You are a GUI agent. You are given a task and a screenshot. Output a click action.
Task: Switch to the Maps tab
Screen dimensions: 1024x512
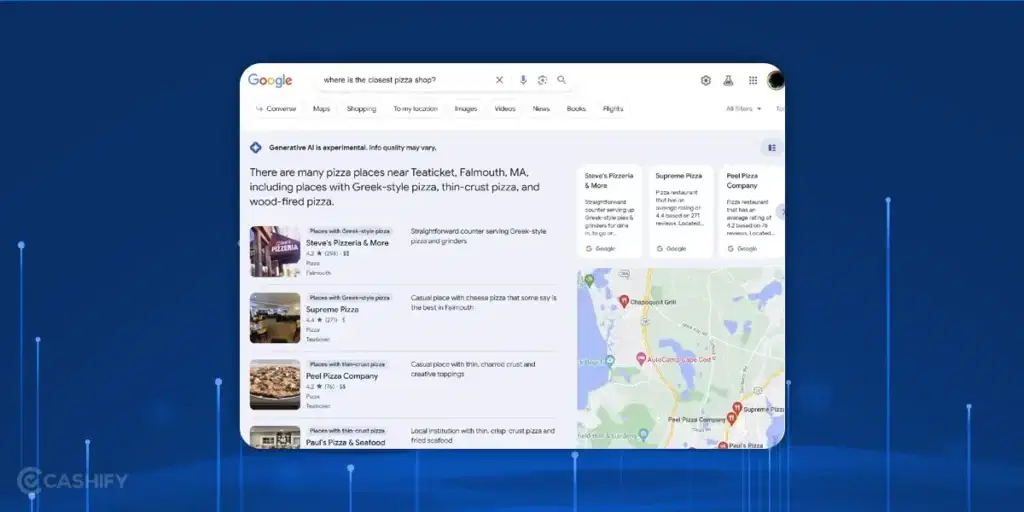[x=321, y=109]
